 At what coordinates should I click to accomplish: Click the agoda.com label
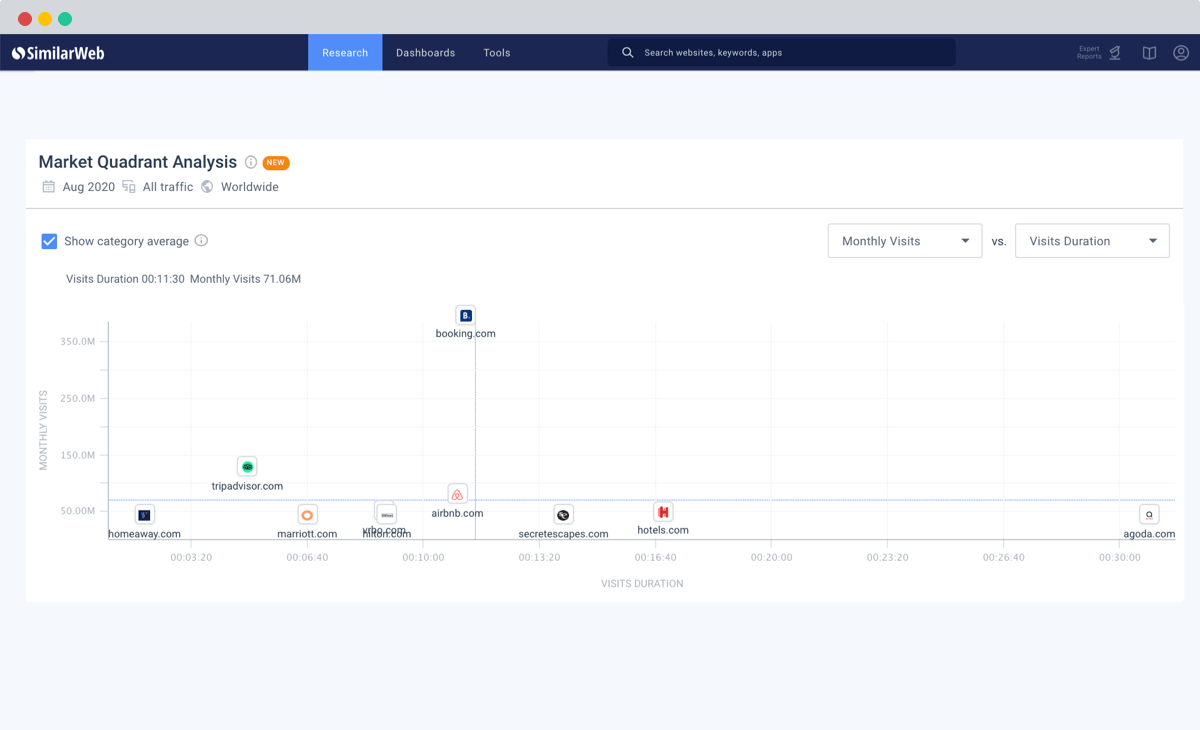pos(1149,534)
